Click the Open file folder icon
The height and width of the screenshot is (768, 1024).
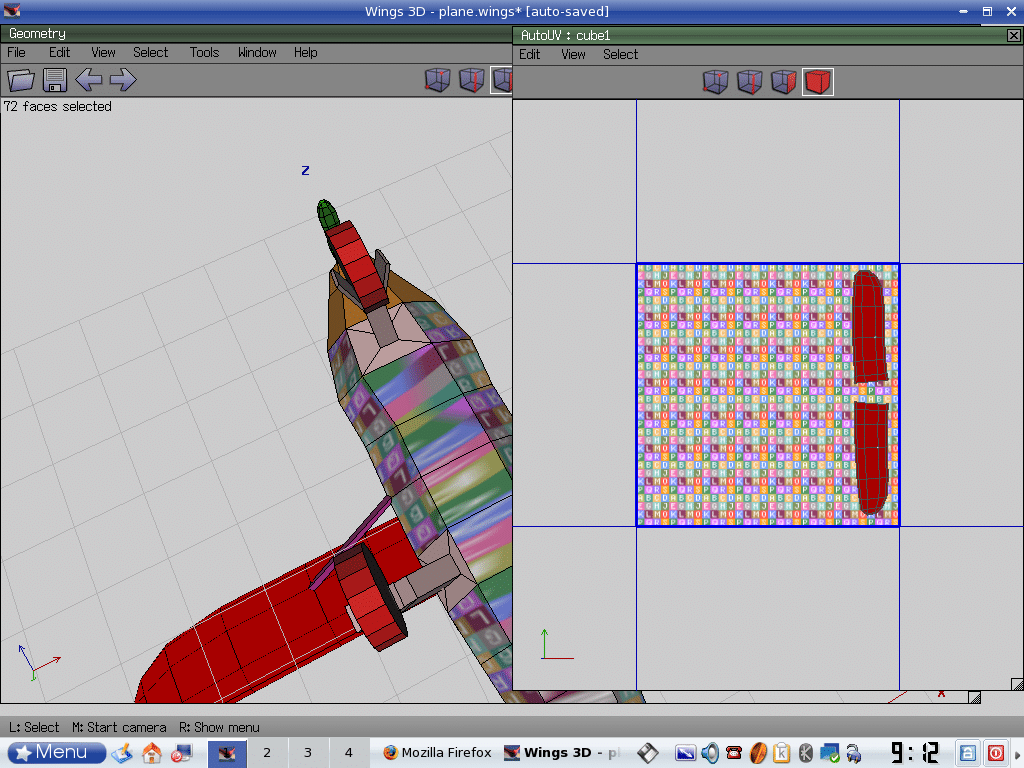(x=21, y=80)
